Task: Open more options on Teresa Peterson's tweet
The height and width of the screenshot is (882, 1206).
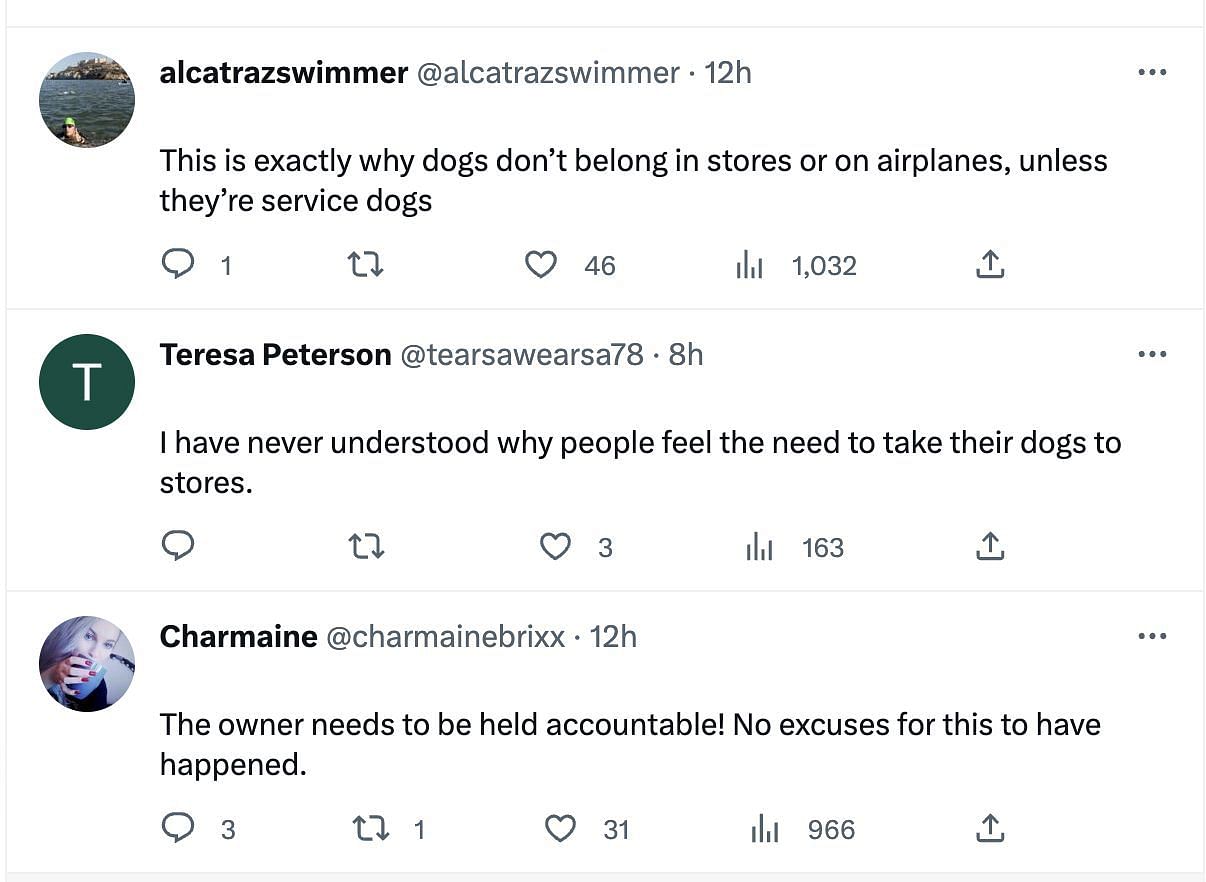Action: (x=1152, y=355)
